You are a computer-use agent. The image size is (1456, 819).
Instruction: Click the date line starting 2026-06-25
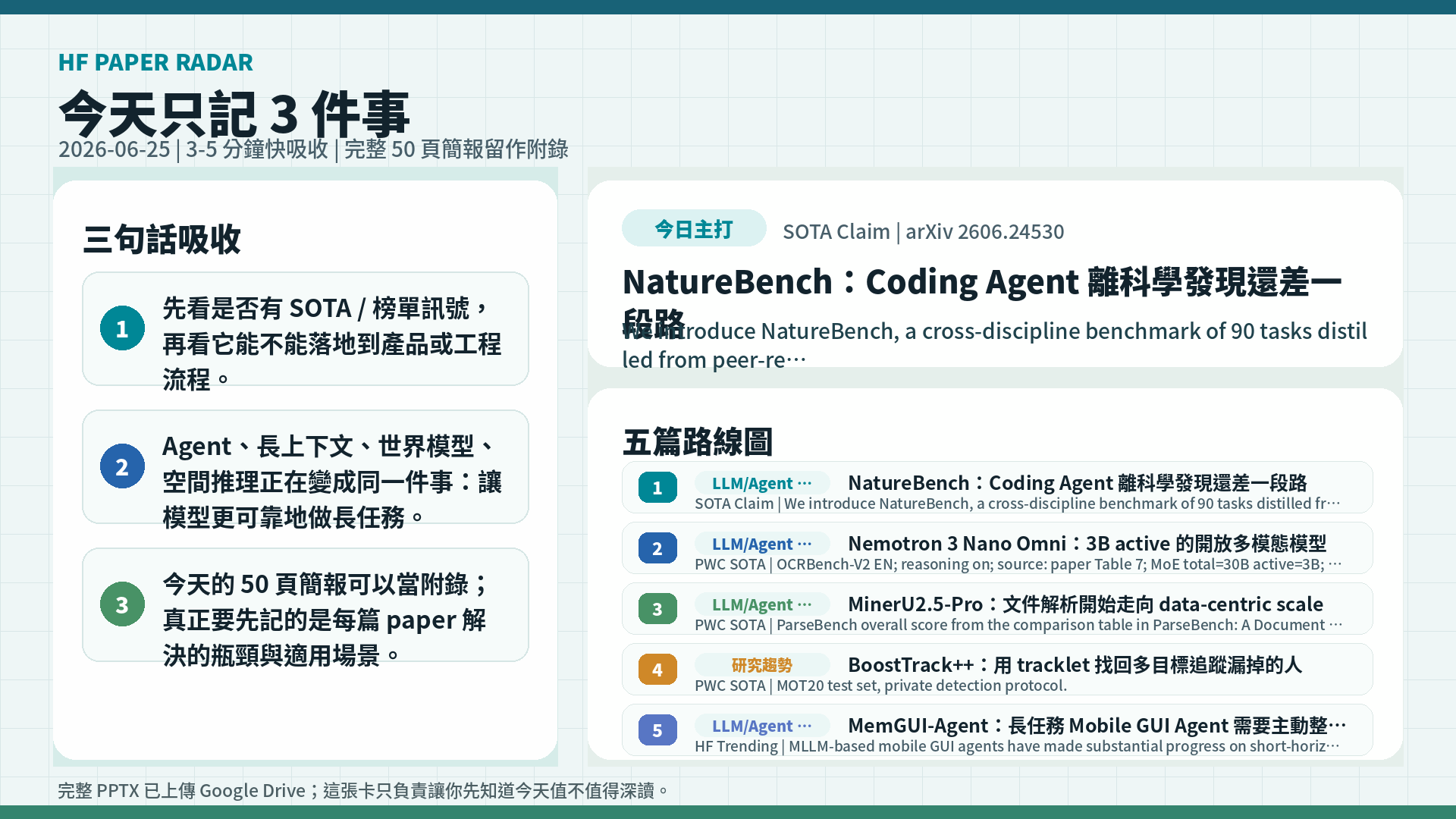(x=313, y=149)
